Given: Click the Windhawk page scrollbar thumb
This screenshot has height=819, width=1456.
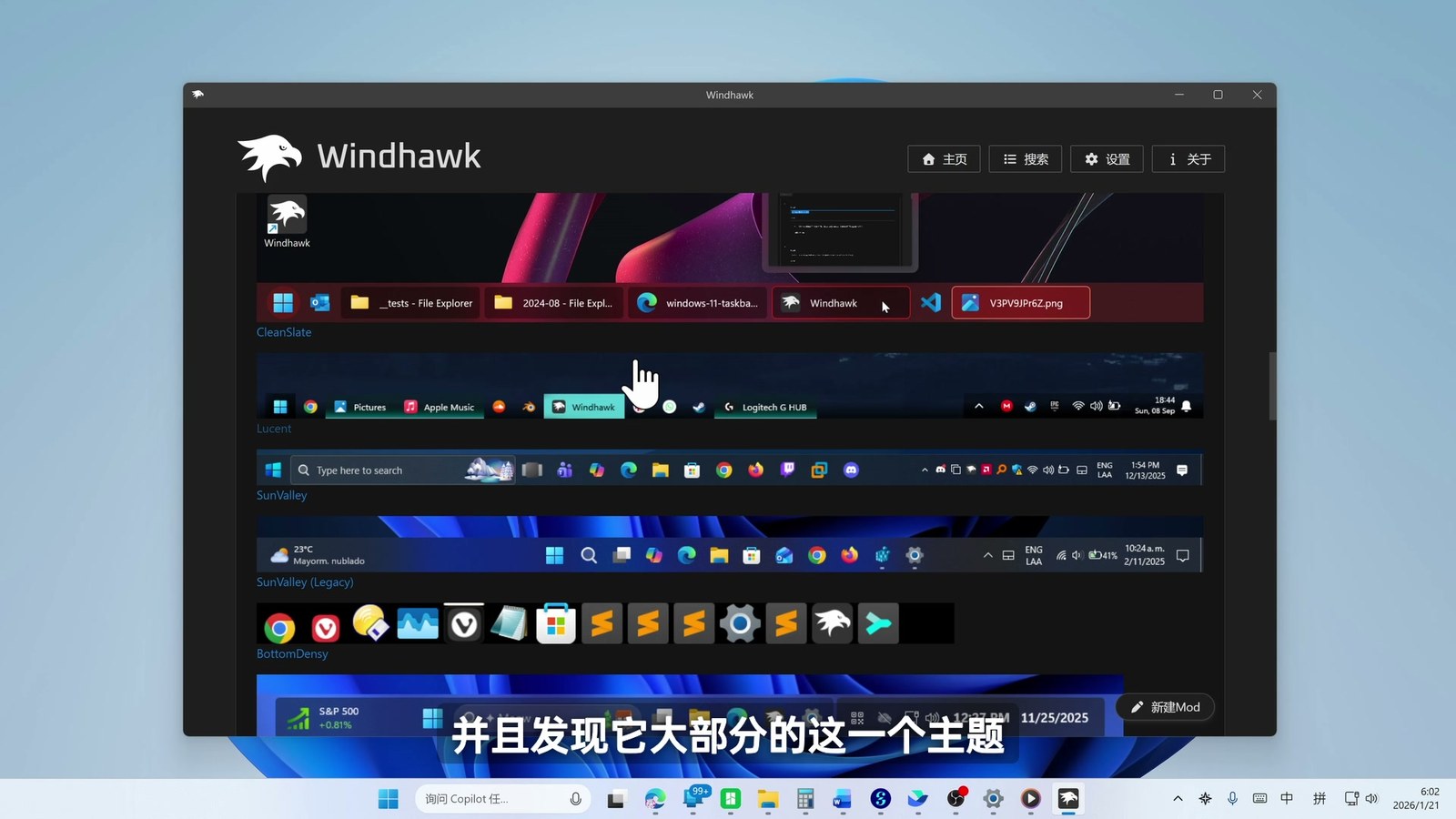Looking at the screenshot, I should tap(1272, 386).
